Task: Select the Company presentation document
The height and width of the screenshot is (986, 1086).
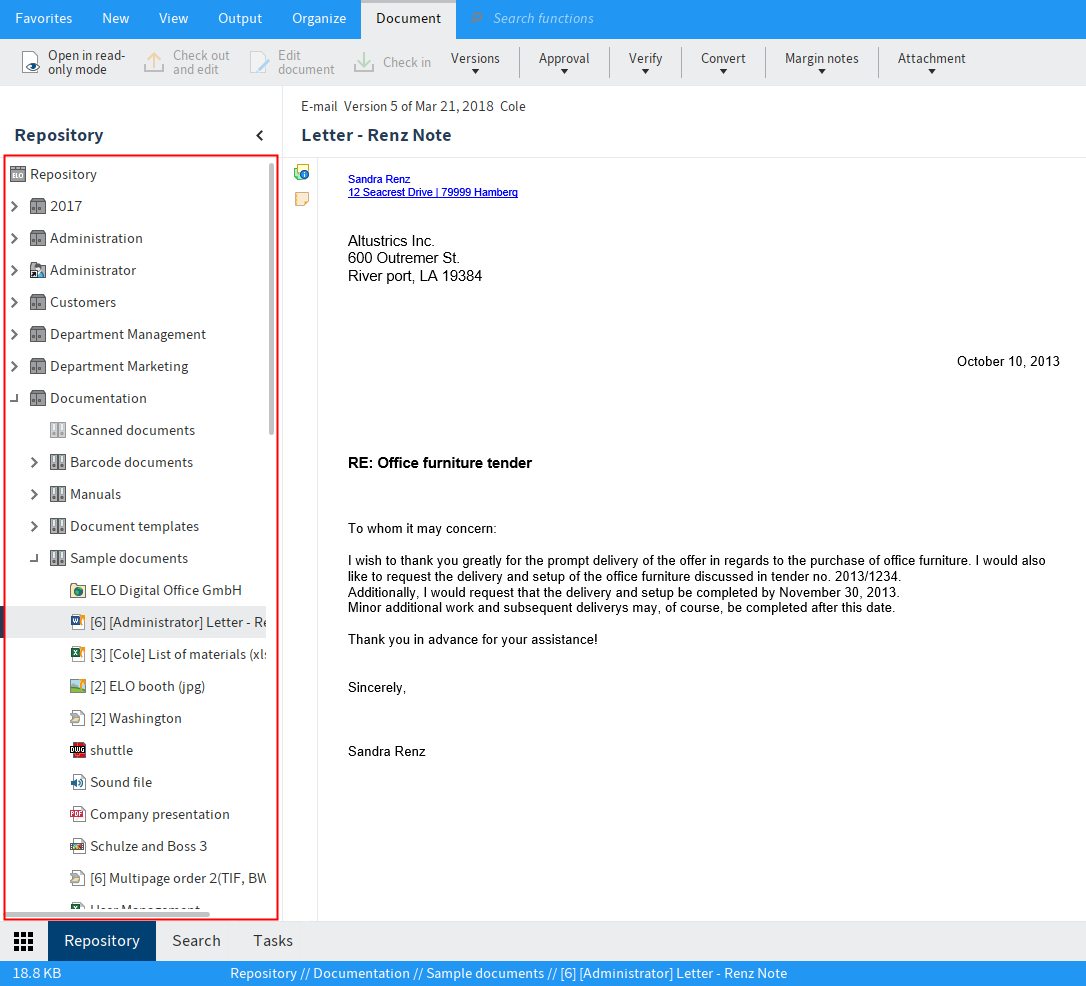Action: click(159, 814)
